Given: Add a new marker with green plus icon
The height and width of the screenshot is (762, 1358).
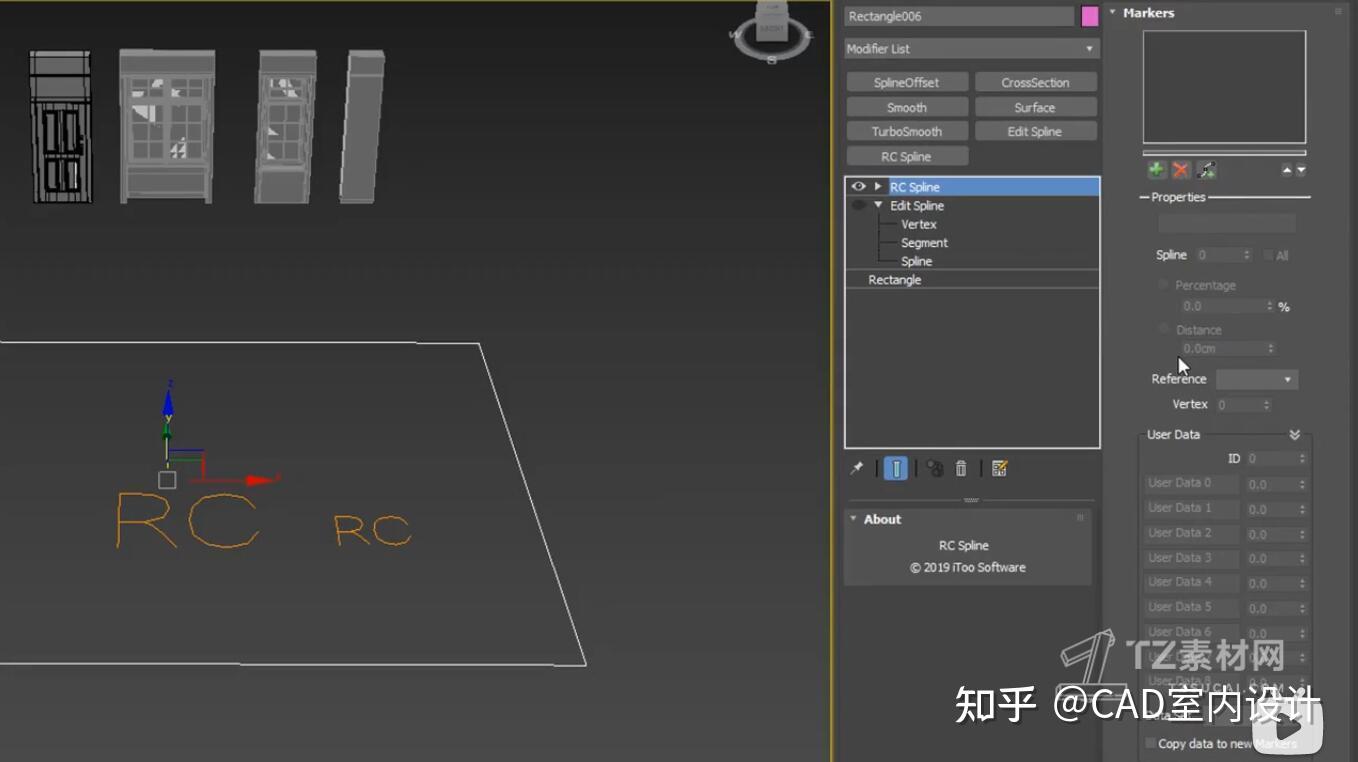Looking at the screenshot, I should [x=1155, y=170].
